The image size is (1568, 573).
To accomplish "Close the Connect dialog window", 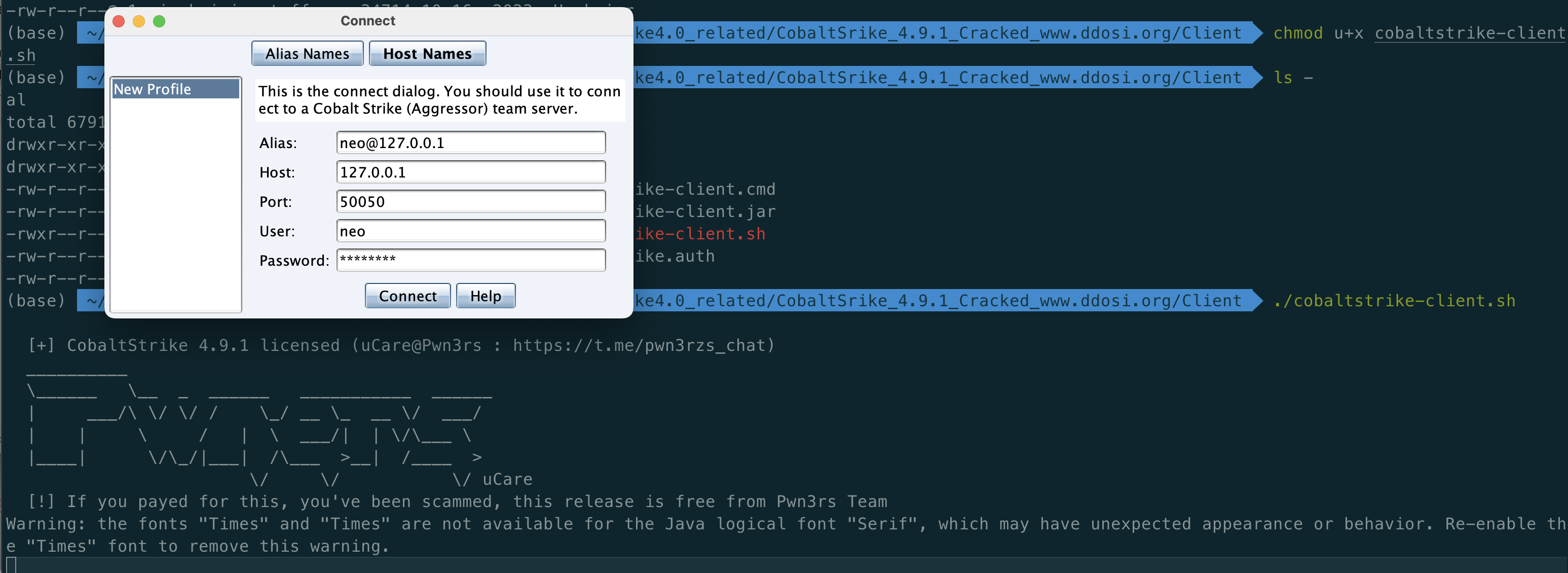I will point(119,21).
